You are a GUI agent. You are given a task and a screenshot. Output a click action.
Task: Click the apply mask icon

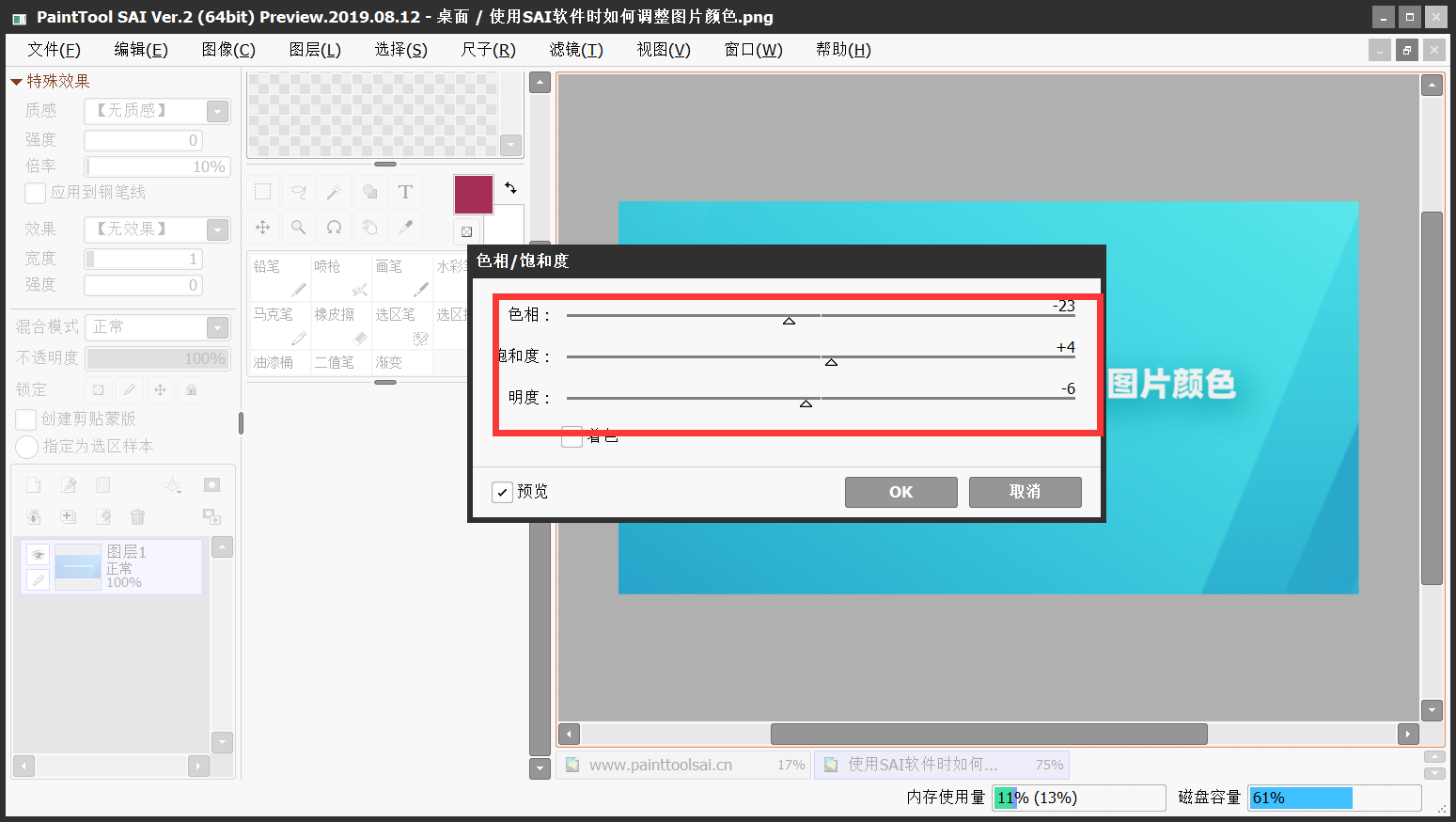(212, 516)
